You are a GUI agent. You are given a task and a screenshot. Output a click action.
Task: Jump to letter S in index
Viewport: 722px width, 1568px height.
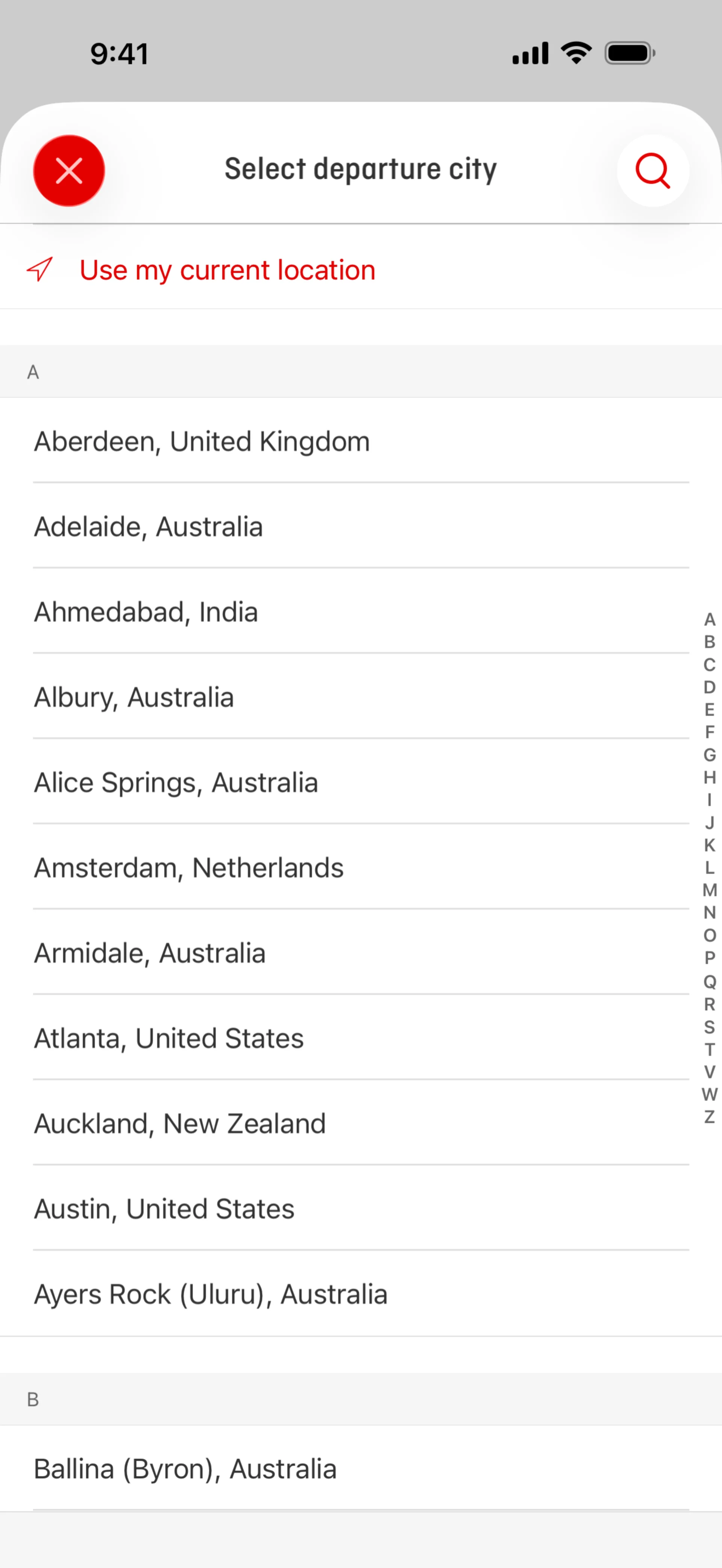pos(709,1027)
